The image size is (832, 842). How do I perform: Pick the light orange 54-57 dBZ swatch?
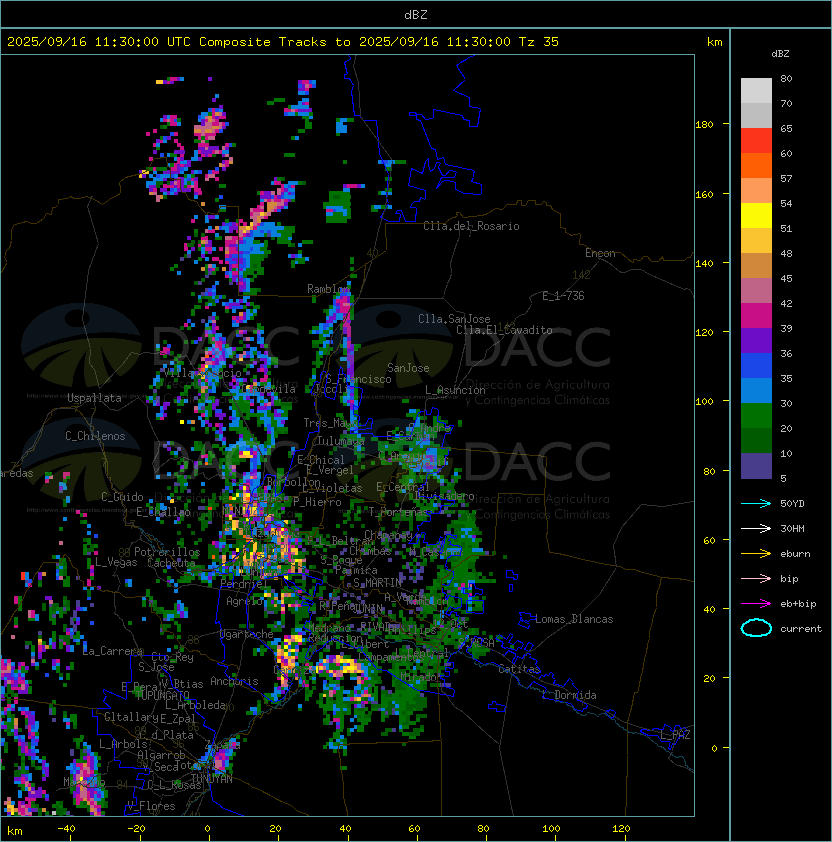[756, 191]
